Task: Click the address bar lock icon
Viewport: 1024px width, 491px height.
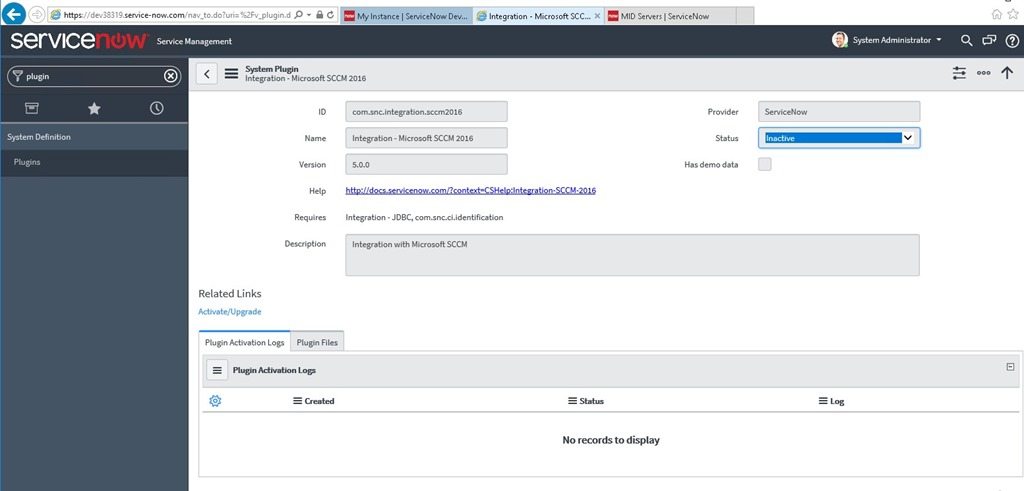Action: click(319, 14)
